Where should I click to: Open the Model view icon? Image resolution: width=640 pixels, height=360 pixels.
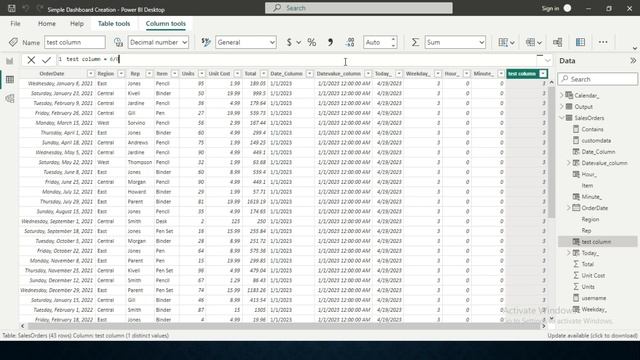coord(10,98)
